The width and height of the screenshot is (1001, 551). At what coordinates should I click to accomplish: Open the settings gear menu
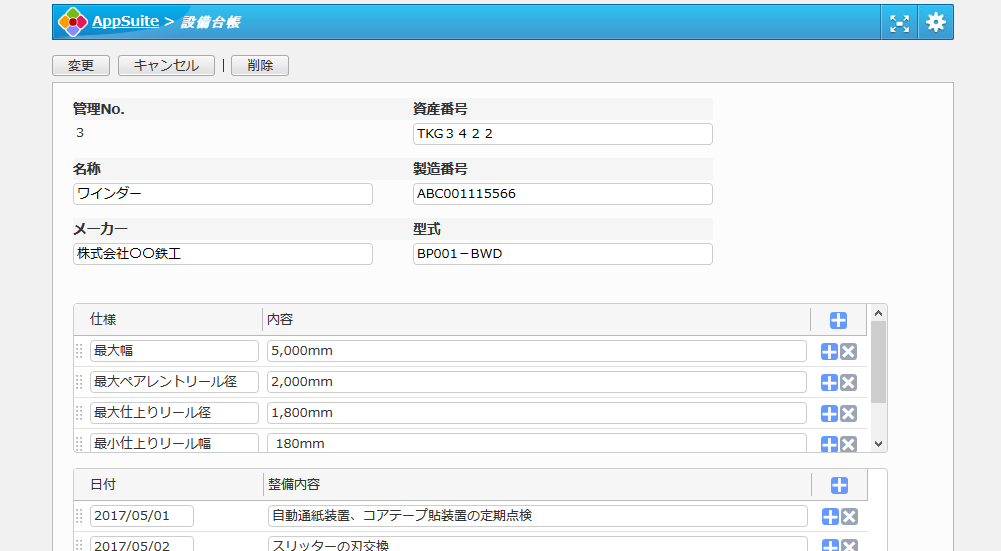point(935,22)
